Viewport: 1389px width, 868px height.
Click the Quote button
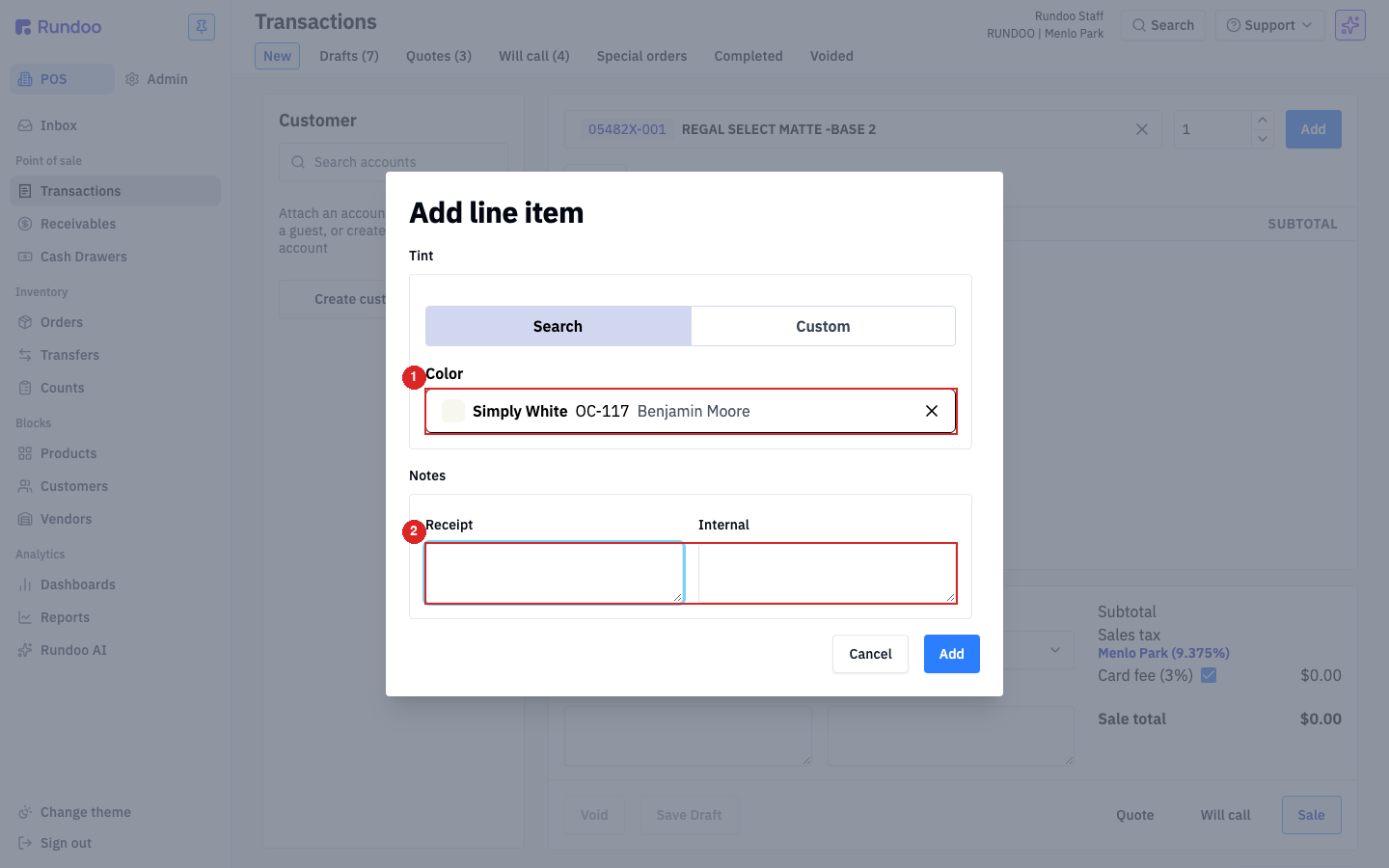pyautogui.click(x=1134, y=815)
